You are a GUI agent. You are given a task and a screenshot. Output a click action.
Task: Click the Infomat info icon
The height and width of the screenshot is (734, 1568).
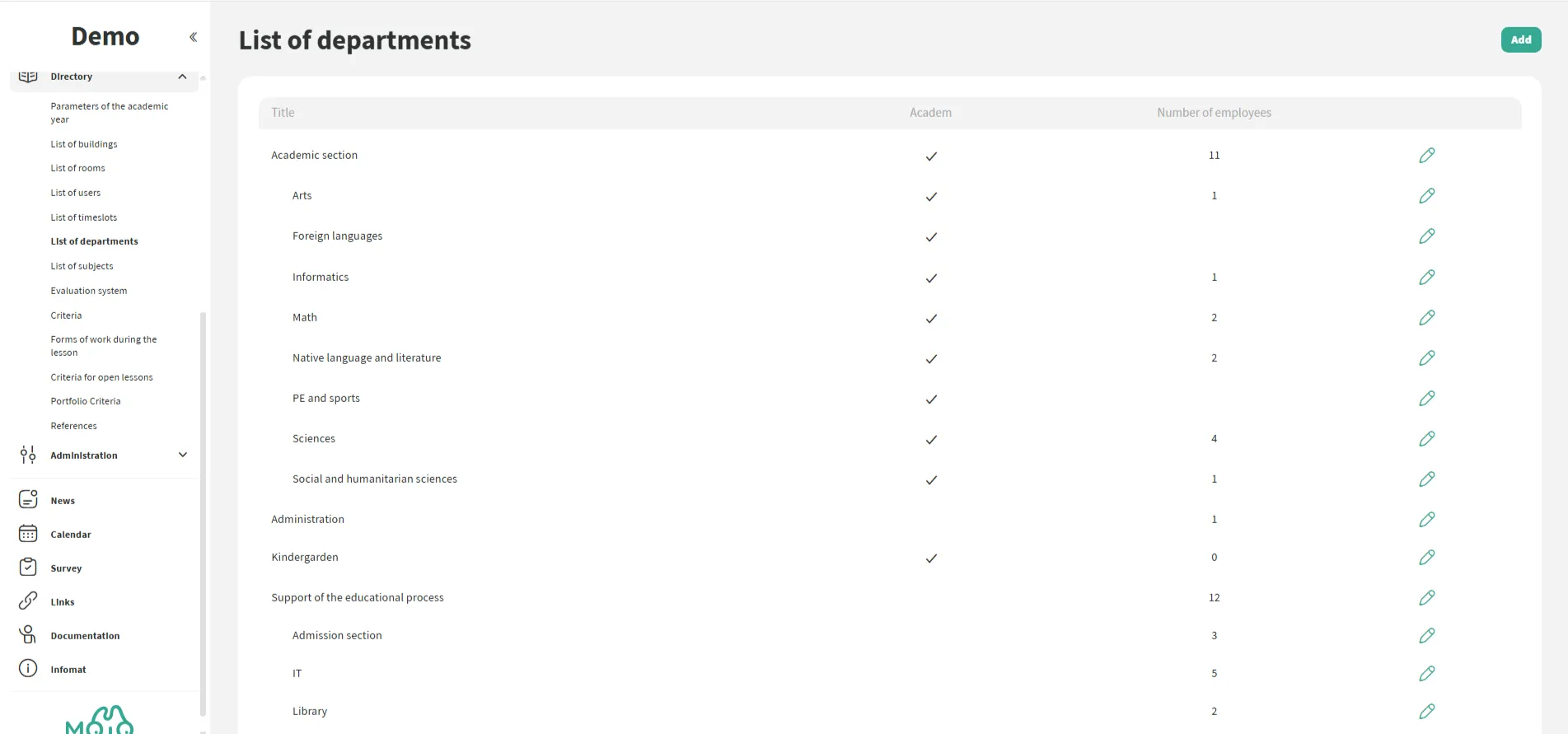(x=28, y=668)
